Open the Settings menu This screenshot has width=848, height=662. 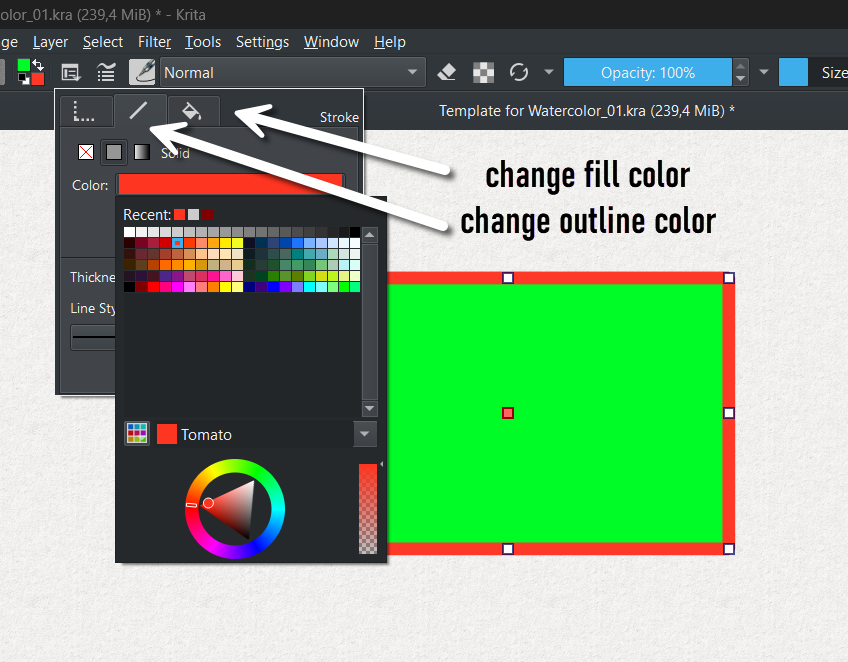pyautogui.click(x=262, y=42)
